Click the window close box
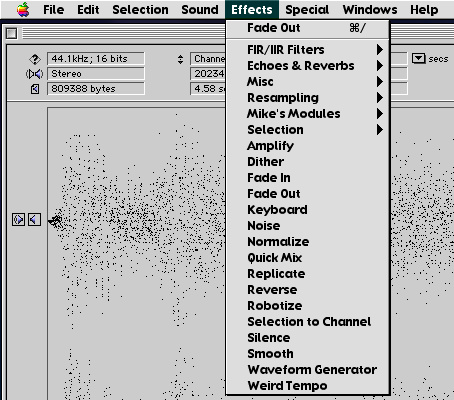Image resolution: width=454 pixels, height=400 pixels. 12,33
